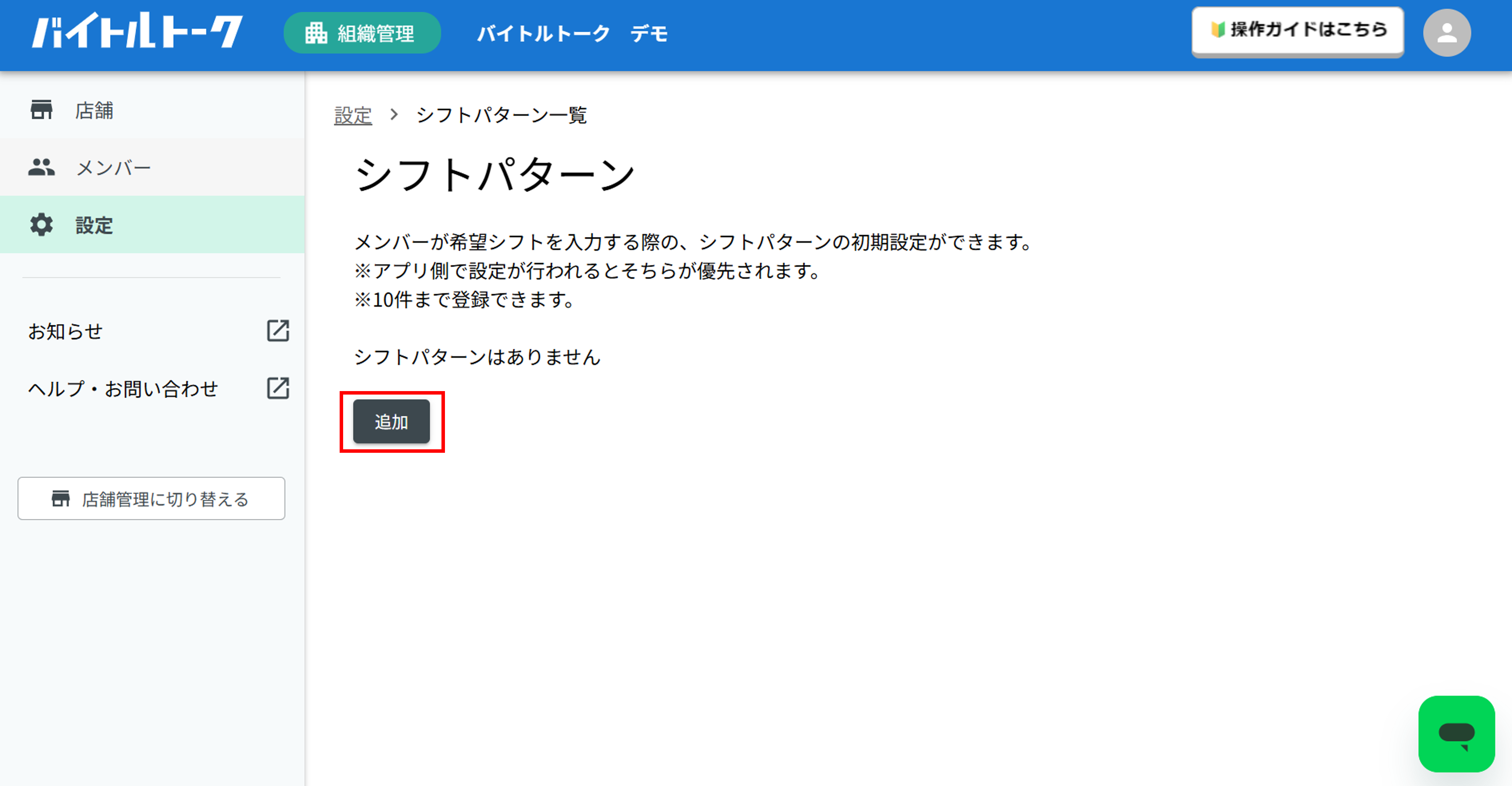The image size is (1512, 786).
Task: Click external link icon beside ヘルプ・お問い合わせ
Action: (278, 388)
